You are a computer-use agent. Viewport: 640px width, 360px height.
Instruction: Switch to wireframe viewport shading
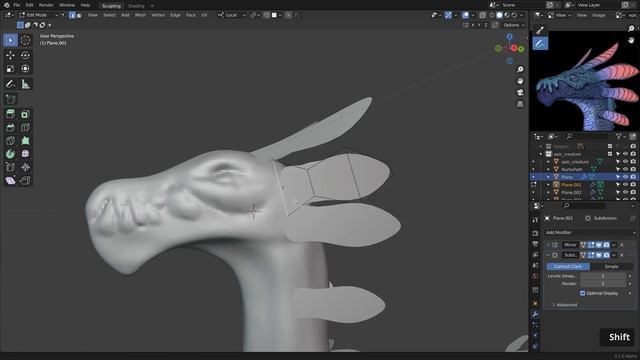pos(492,15)
